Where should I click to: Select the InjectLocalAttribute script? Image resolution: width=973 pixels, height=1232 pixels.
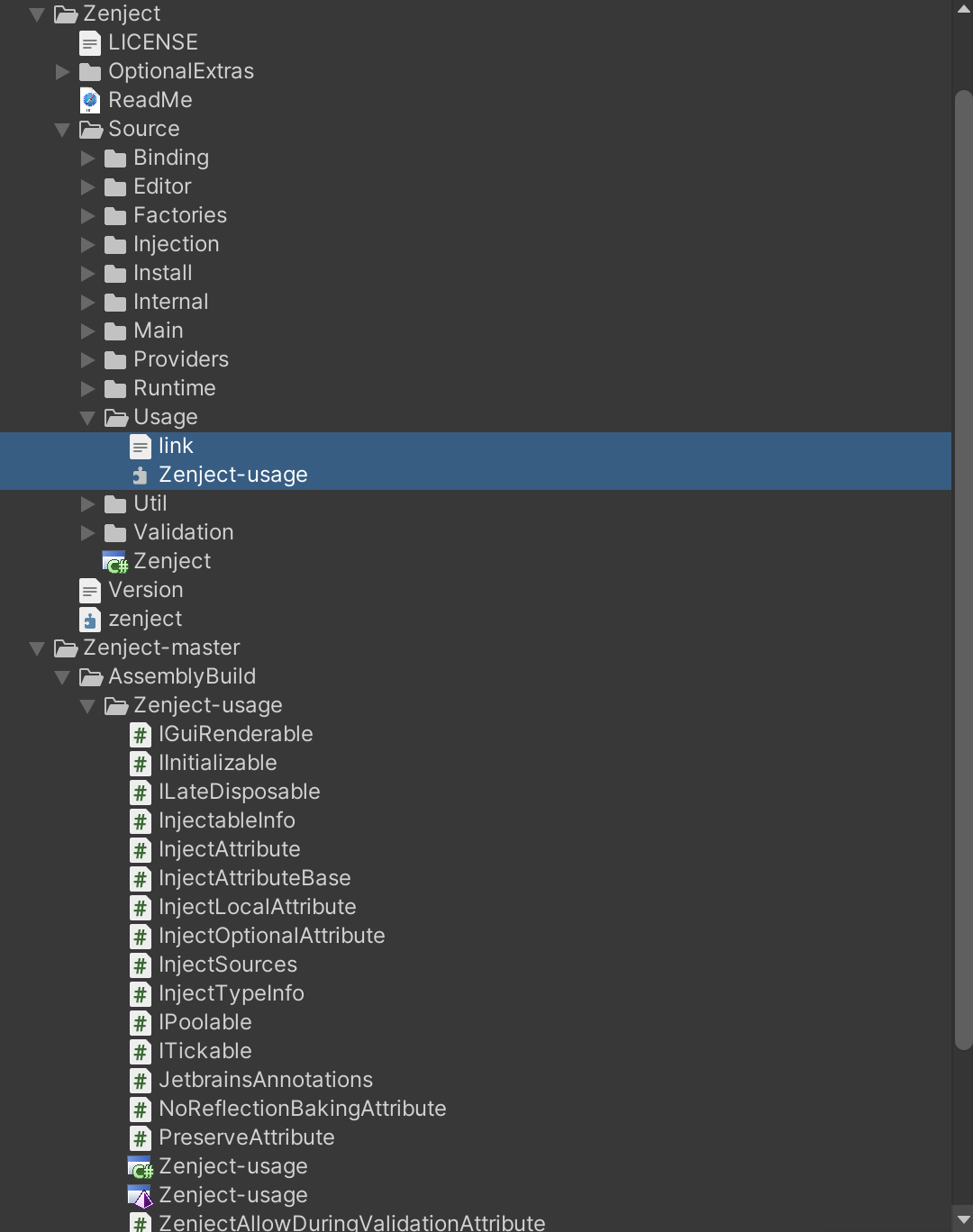coord(258,907)
